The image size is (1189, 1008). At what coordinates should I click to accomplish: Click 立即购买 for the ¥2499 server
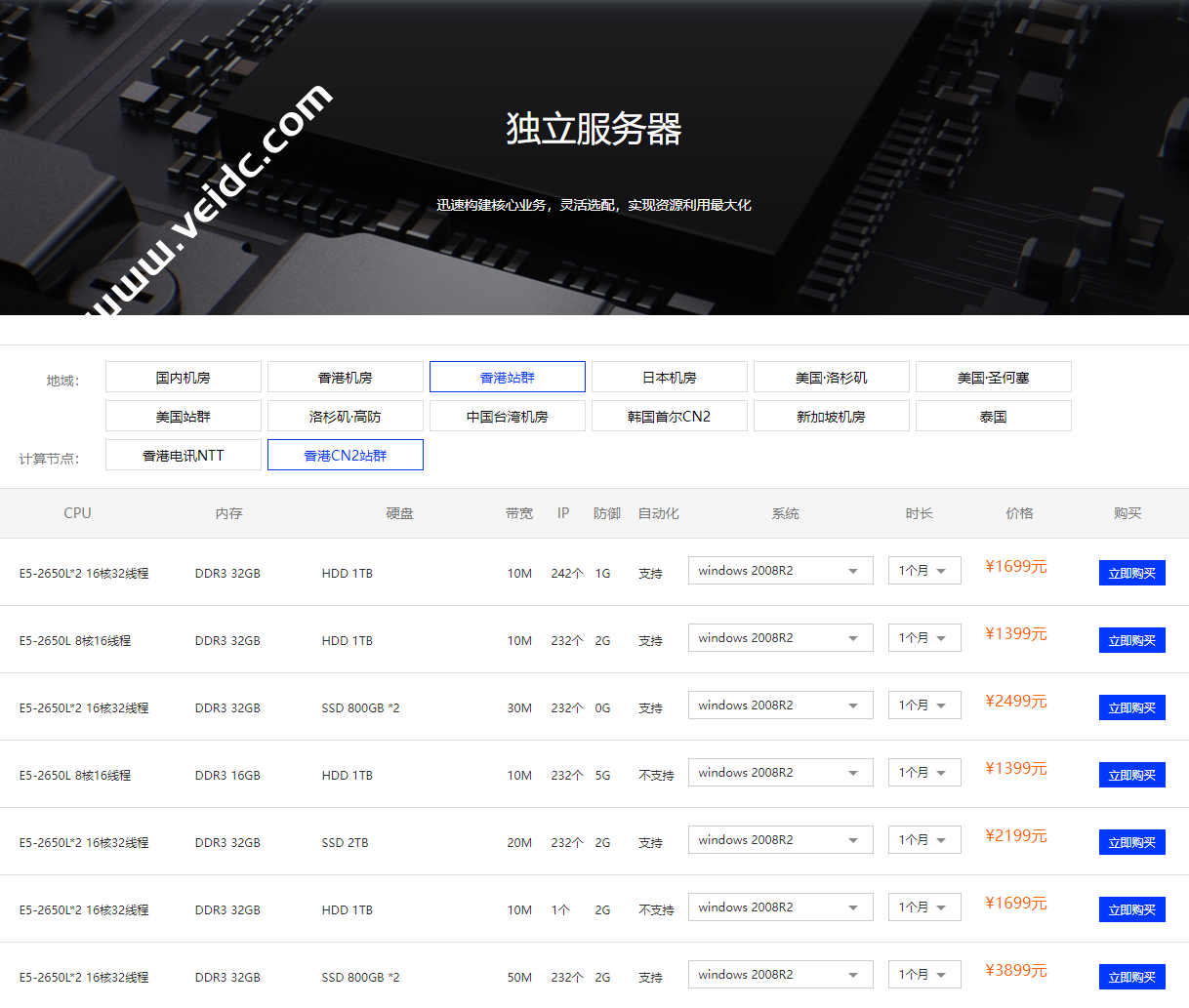[x=1131, y=707]
